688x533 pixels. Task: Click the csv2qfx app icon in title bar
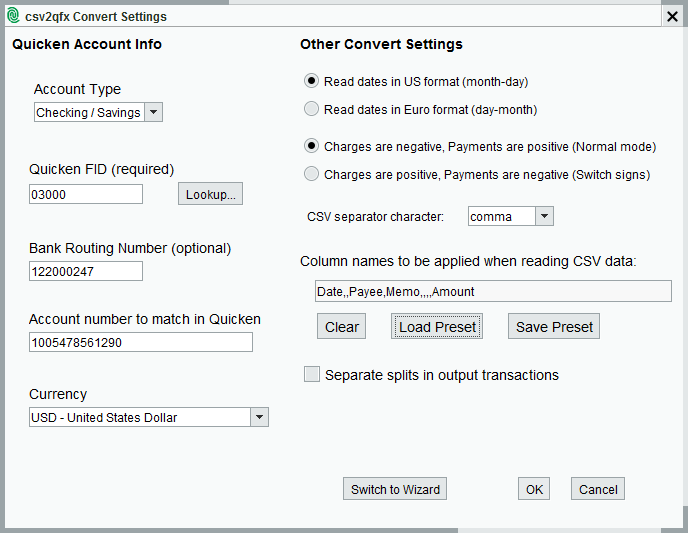(14, 16)
